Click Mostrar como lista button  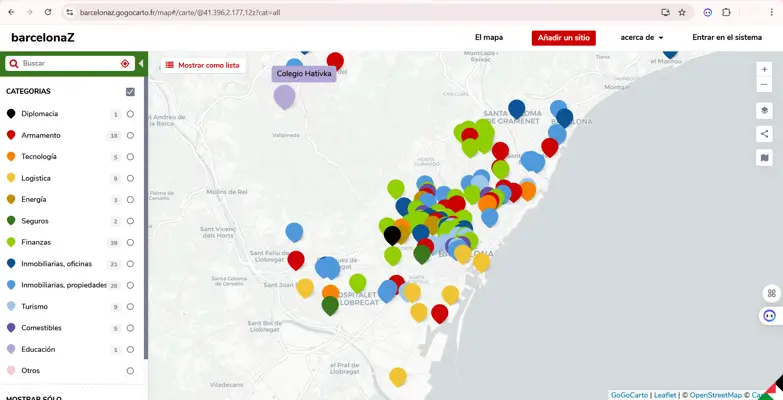point(203,65)
